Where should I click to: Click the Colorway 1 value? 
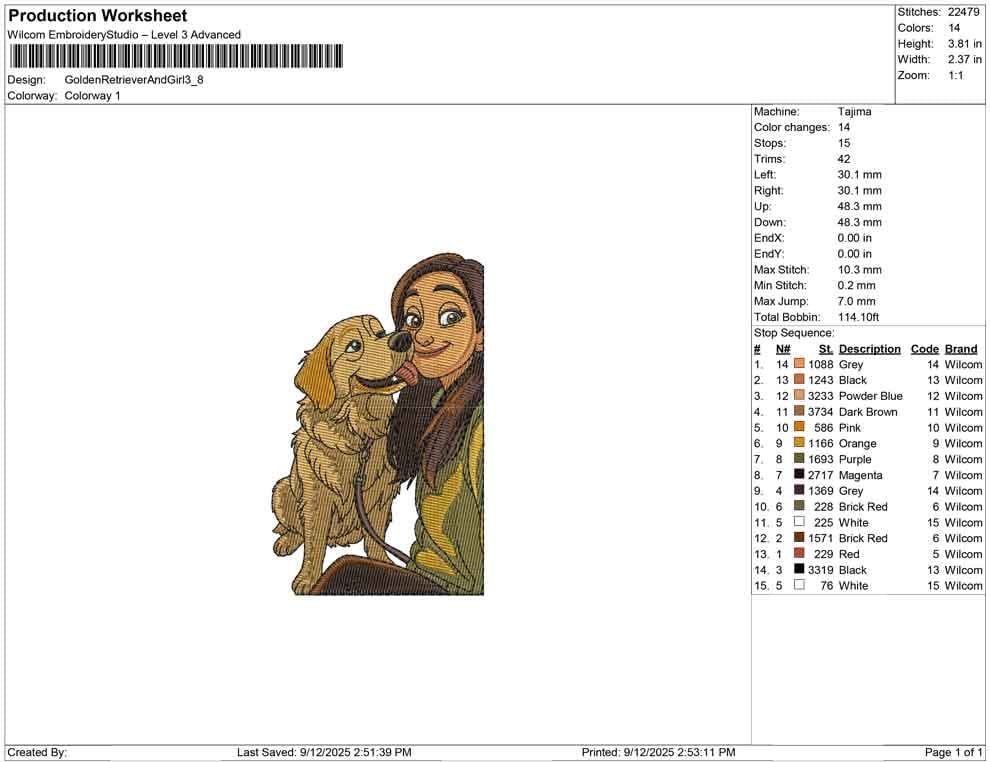pos(92,95)
